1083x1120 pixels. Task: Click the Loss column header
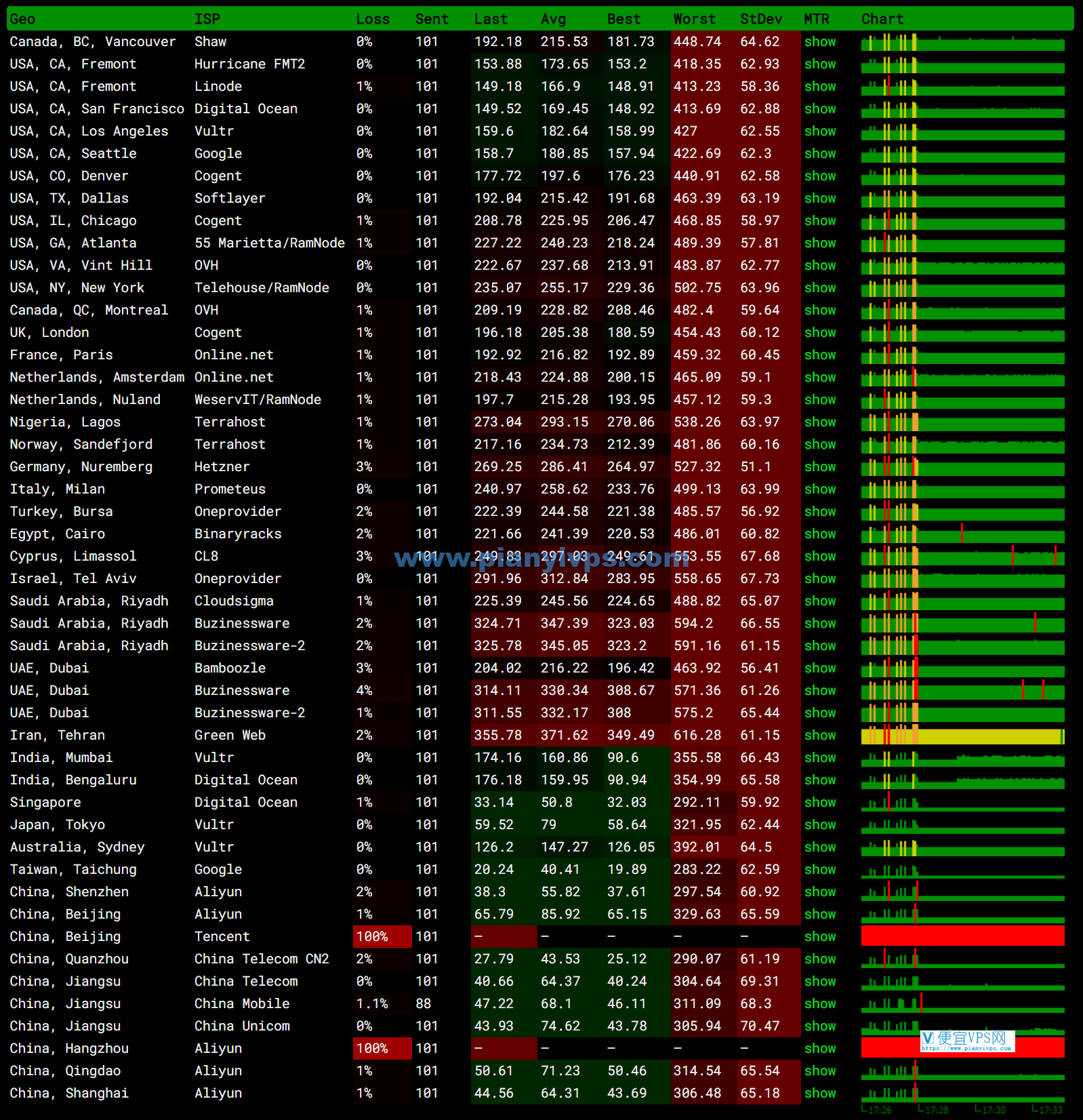pyautogui.click(x=373, y=19)
